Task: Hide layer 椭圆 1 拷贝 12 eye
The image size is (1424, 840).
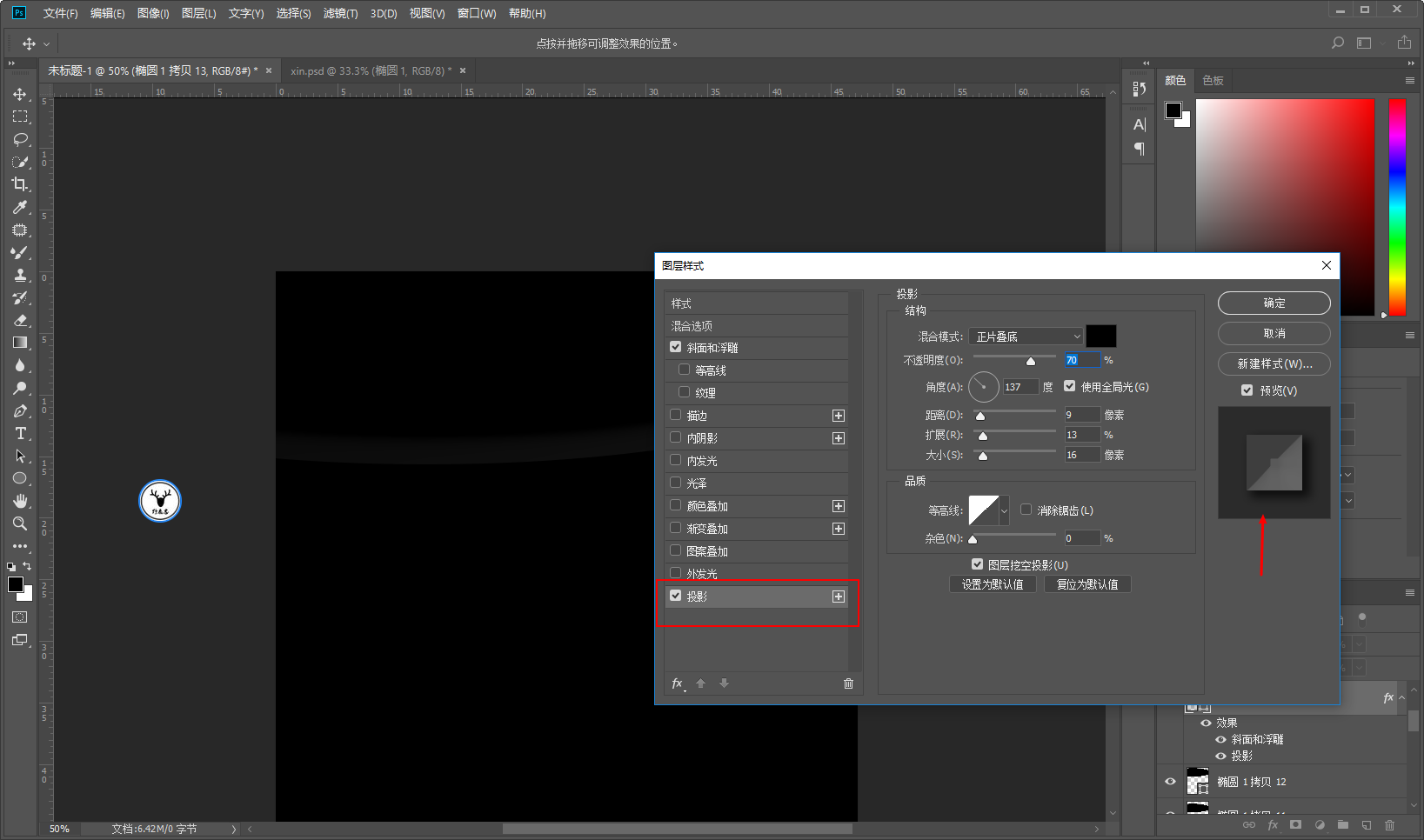Action: coord(1170,782)
